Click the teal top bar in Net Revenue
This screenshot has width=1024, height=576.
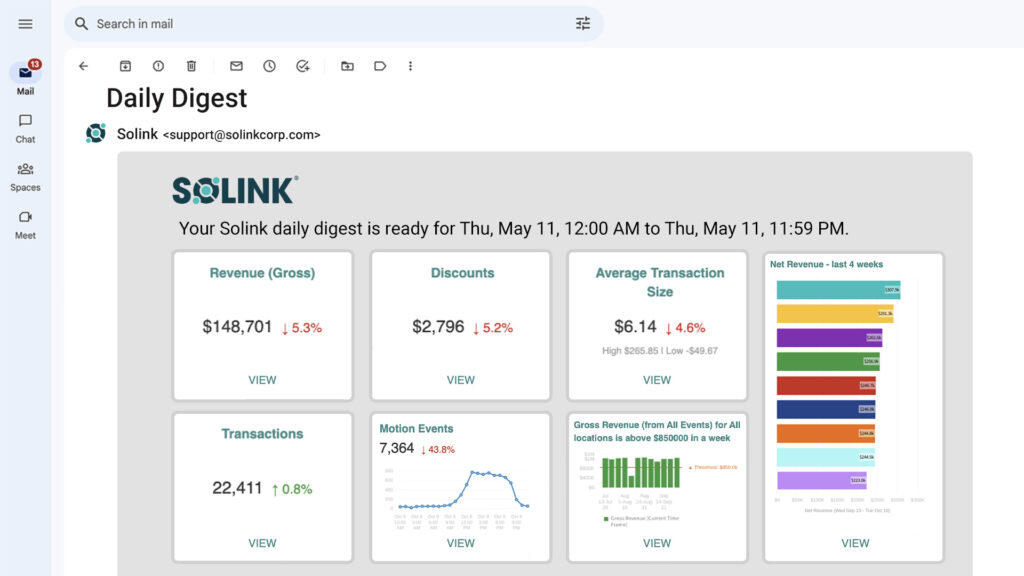pyautogui.click(x=838, y=290)
